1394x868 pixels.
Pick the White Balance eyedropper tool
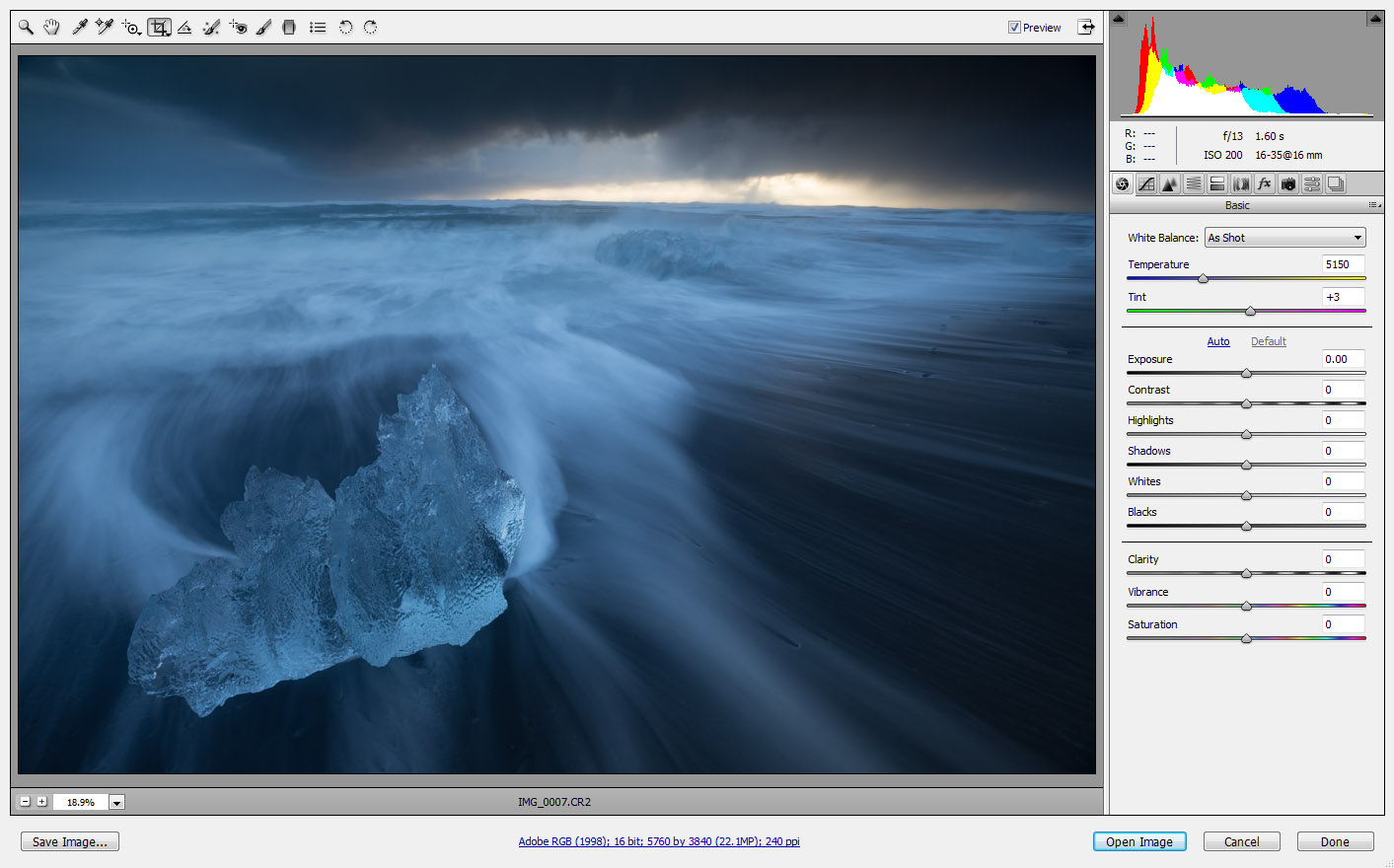pos(79,28)
